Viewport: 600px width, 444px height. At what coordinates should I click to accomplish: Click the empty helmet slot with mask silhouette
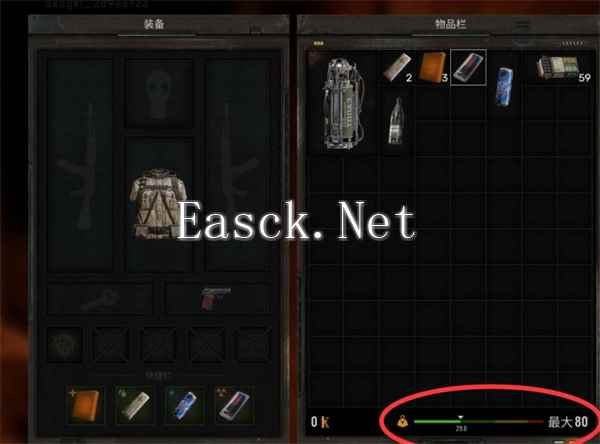pos(159,94)
